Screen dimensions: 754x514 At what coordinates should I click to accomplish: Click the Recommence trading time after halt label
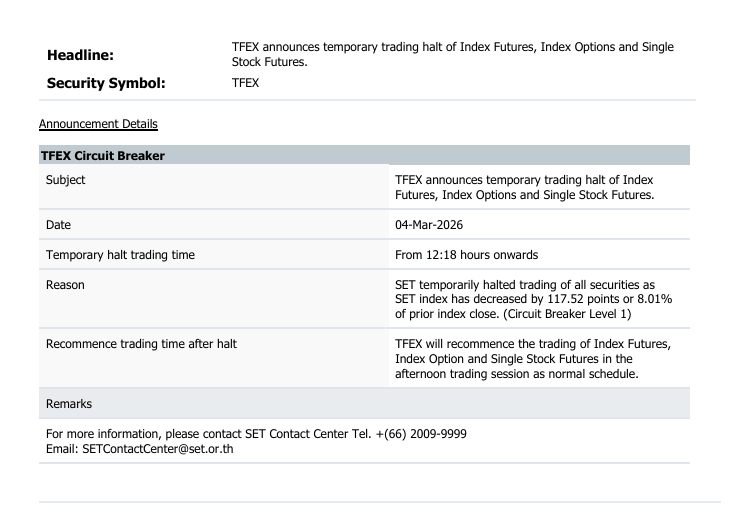141,345
